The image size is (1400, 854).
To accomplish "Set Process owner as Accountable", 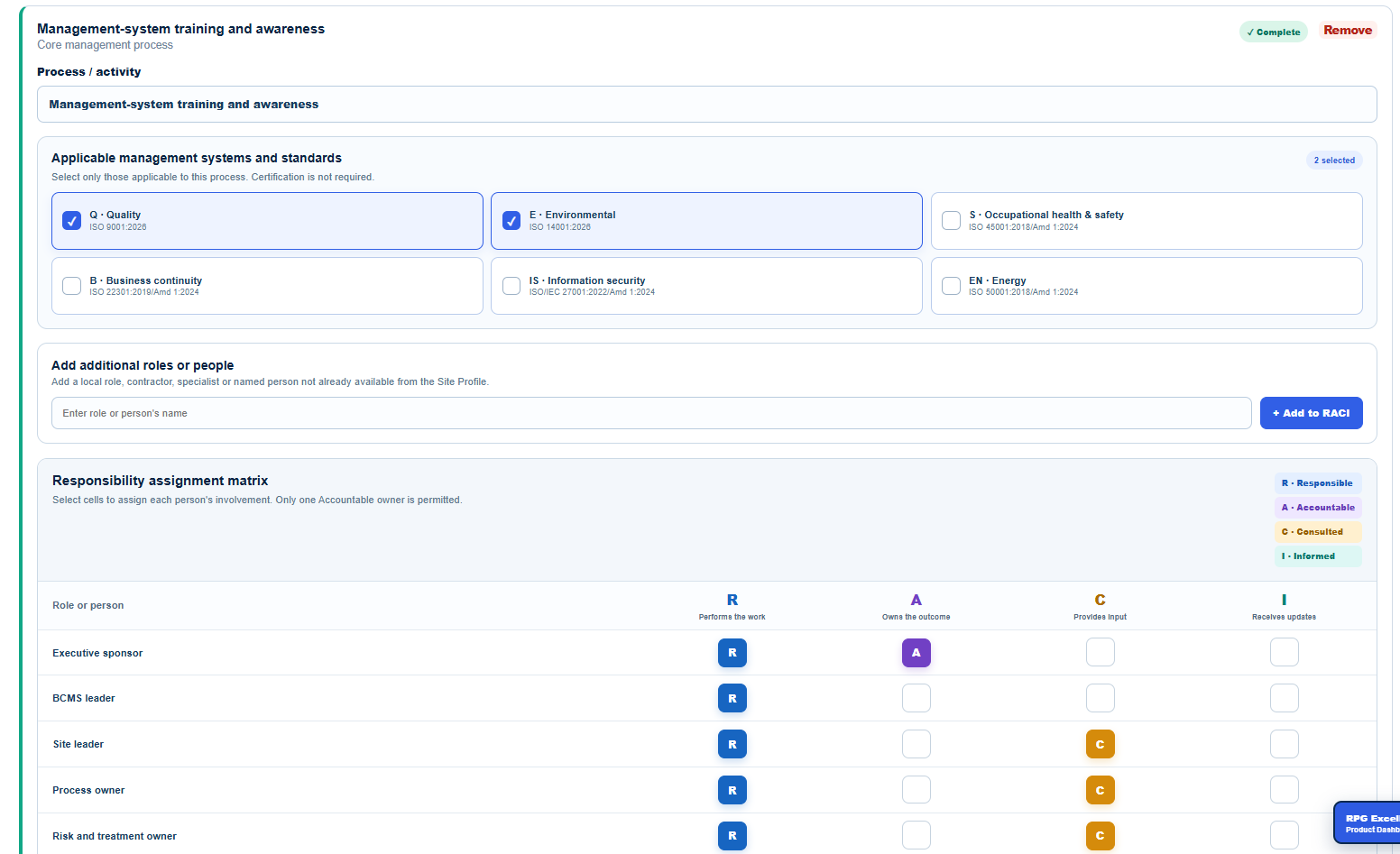I will coord(916,790).
